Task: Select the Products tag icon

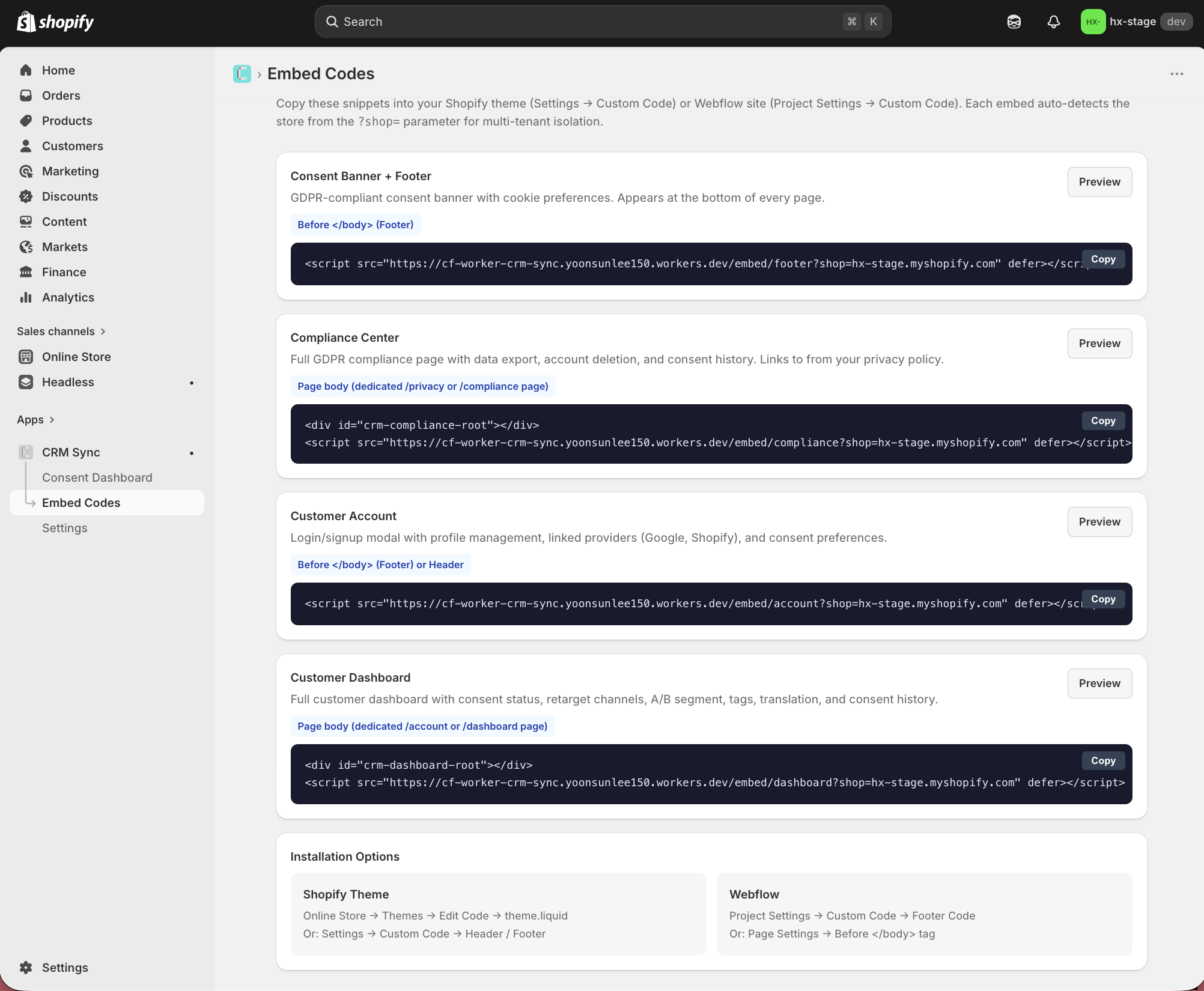Action: (26, 121)
